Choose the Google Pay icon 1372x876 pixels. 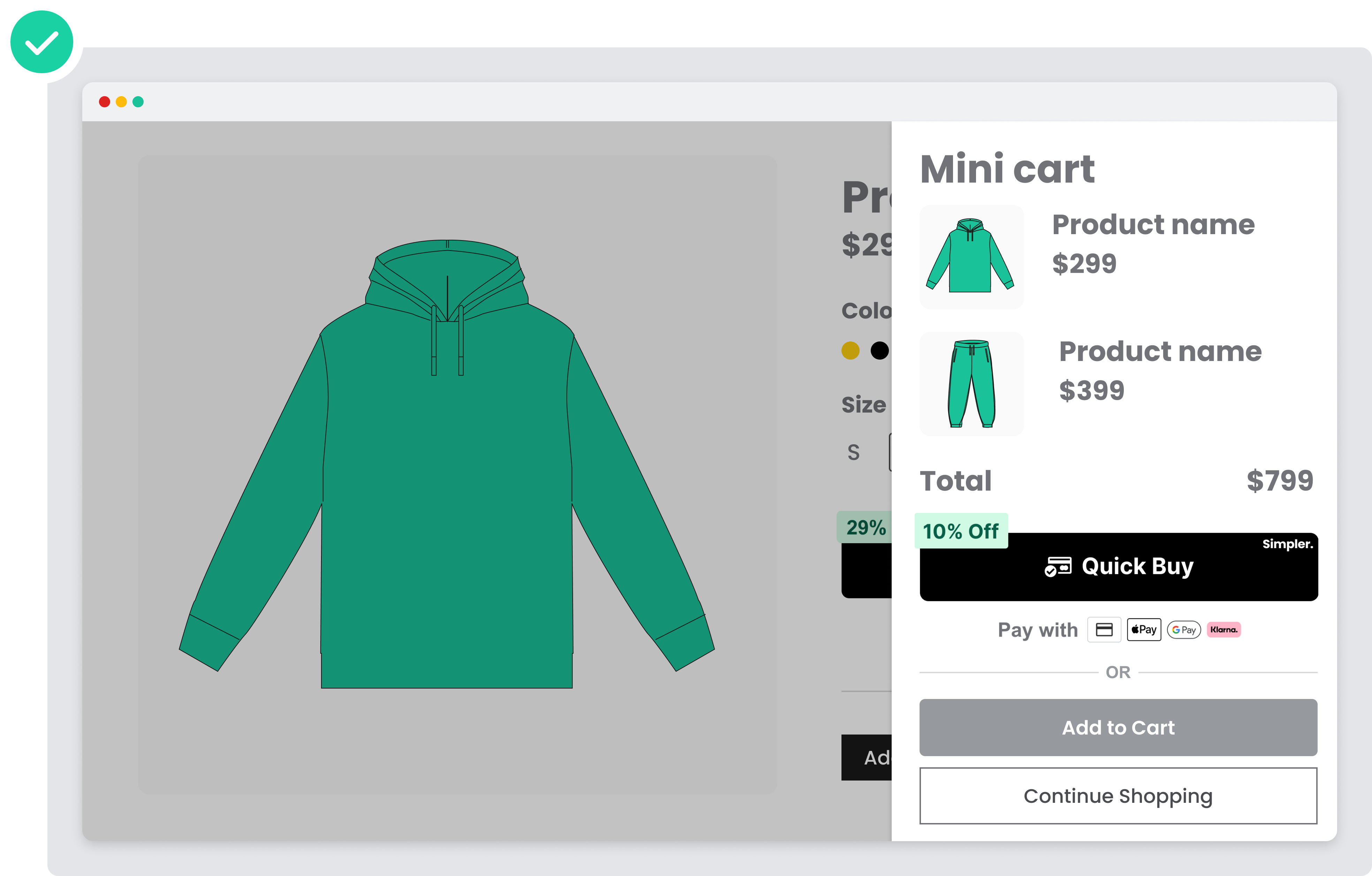click(x=1183, y=629)
